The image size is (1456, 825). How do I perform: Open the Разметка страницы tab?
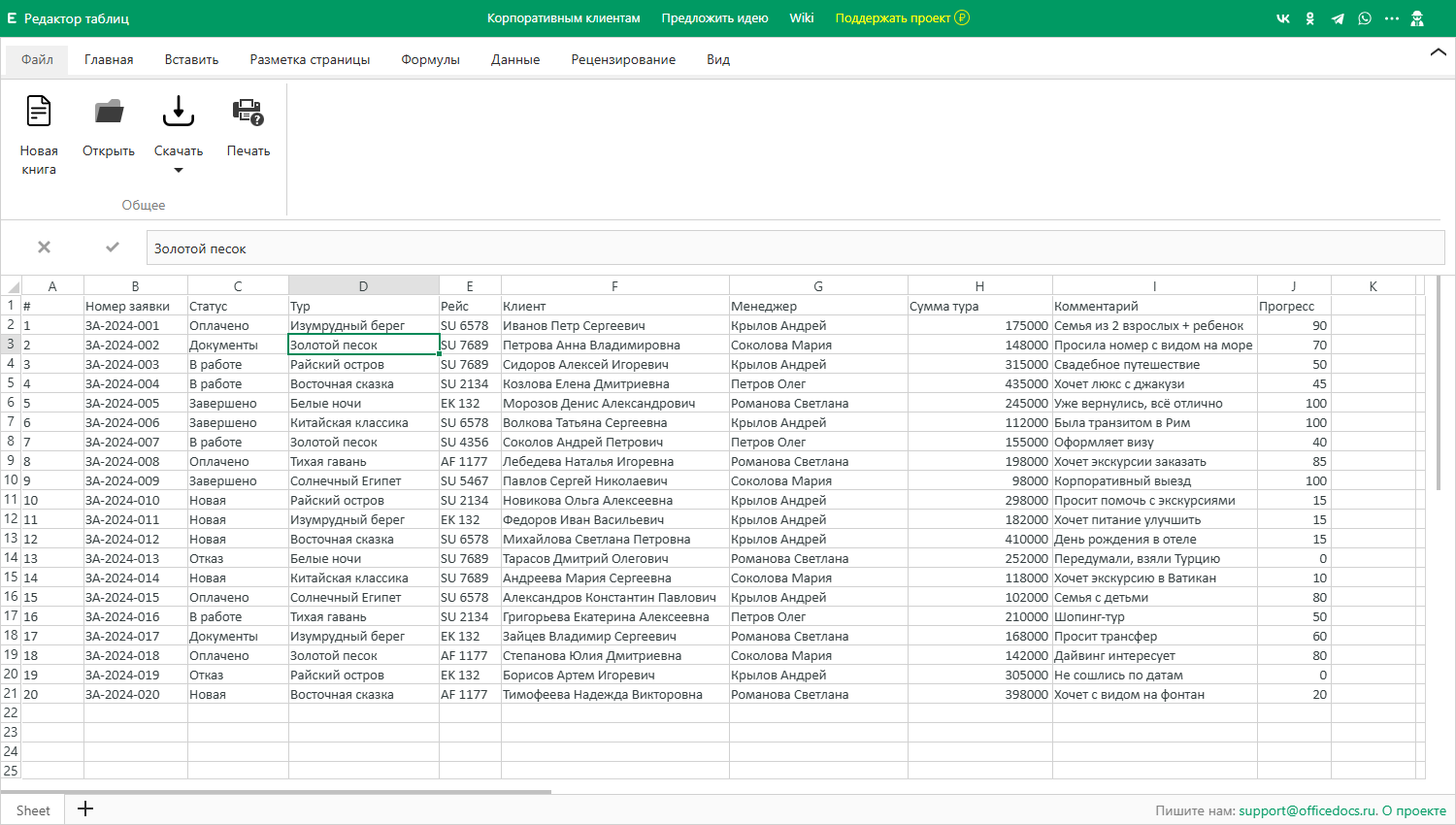(x=310, y=59)
